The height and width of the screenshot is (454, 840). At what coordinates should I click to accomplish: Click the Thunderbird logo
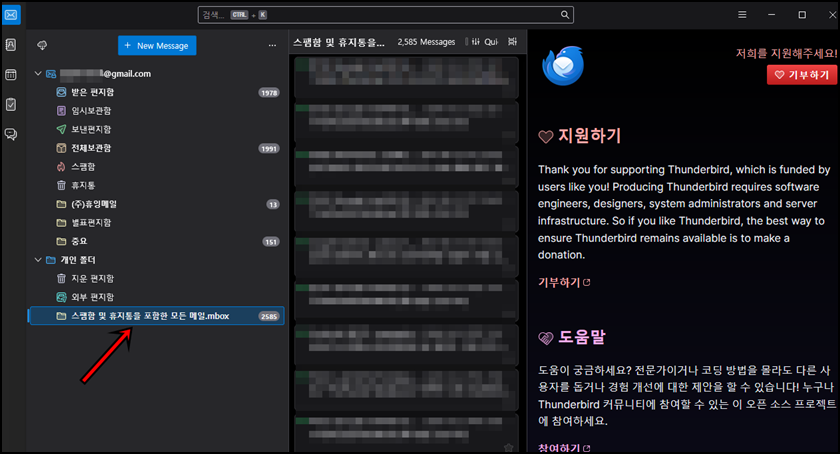[563, 65]
